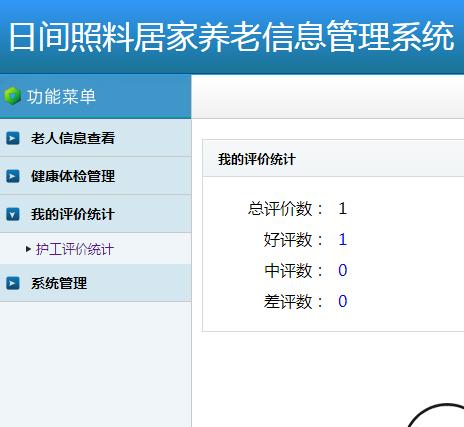
Task: Click the 日间照料居家养老信息管理系统 title
Action: (232, 36)
